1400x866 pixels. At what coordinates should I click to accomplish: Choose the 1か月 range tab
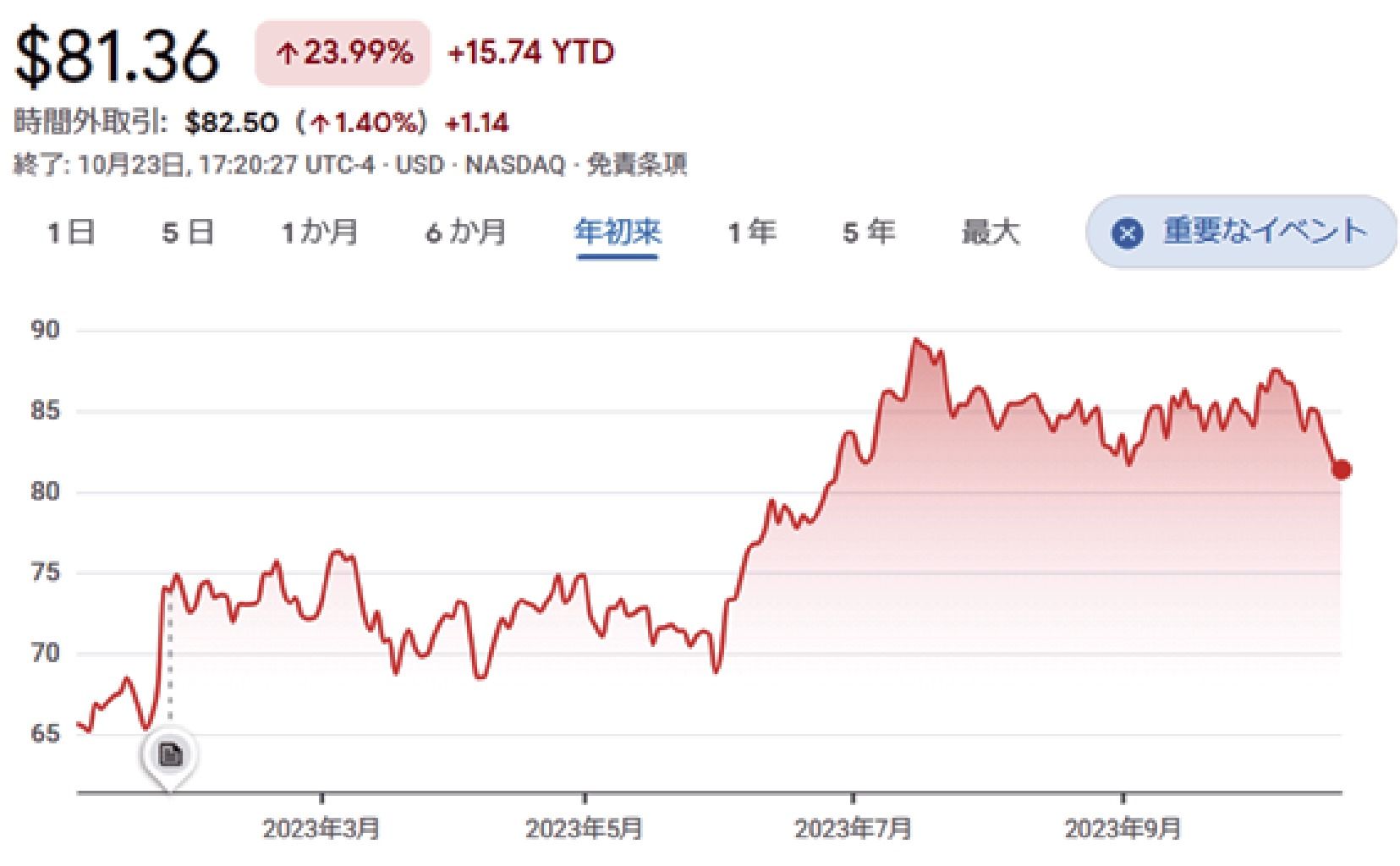pyautogui.click(x=320, y=232)
